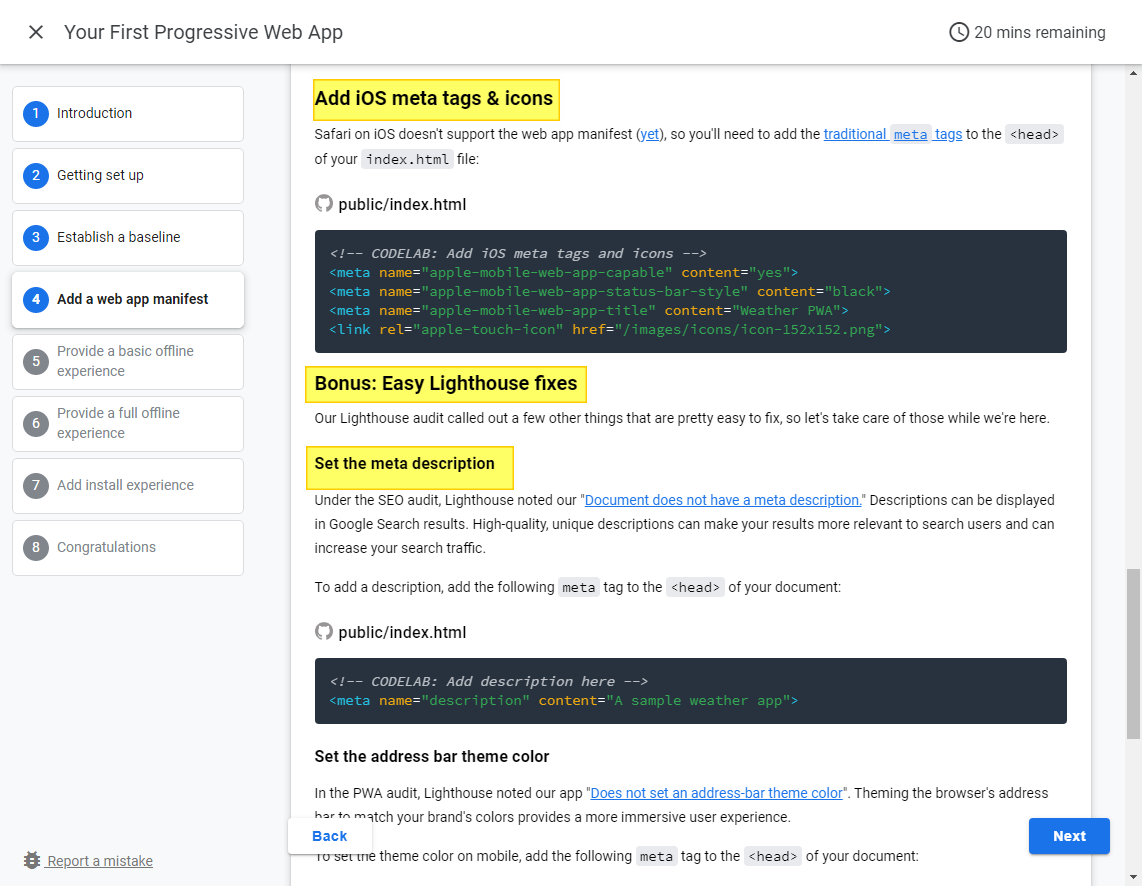Screen dimensions: 1142x886
Task: Click the apple-mobile-web-app-status-bar-style code line
Action: (x=610, y=291)
